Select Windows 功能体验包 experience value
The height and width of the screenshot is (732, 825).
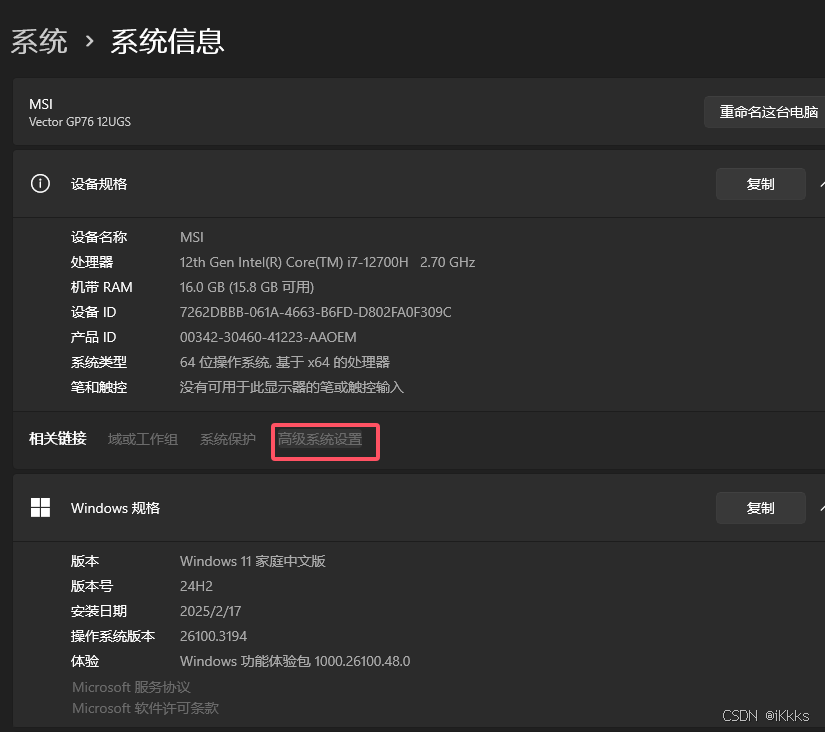click(x=295, y=661)
